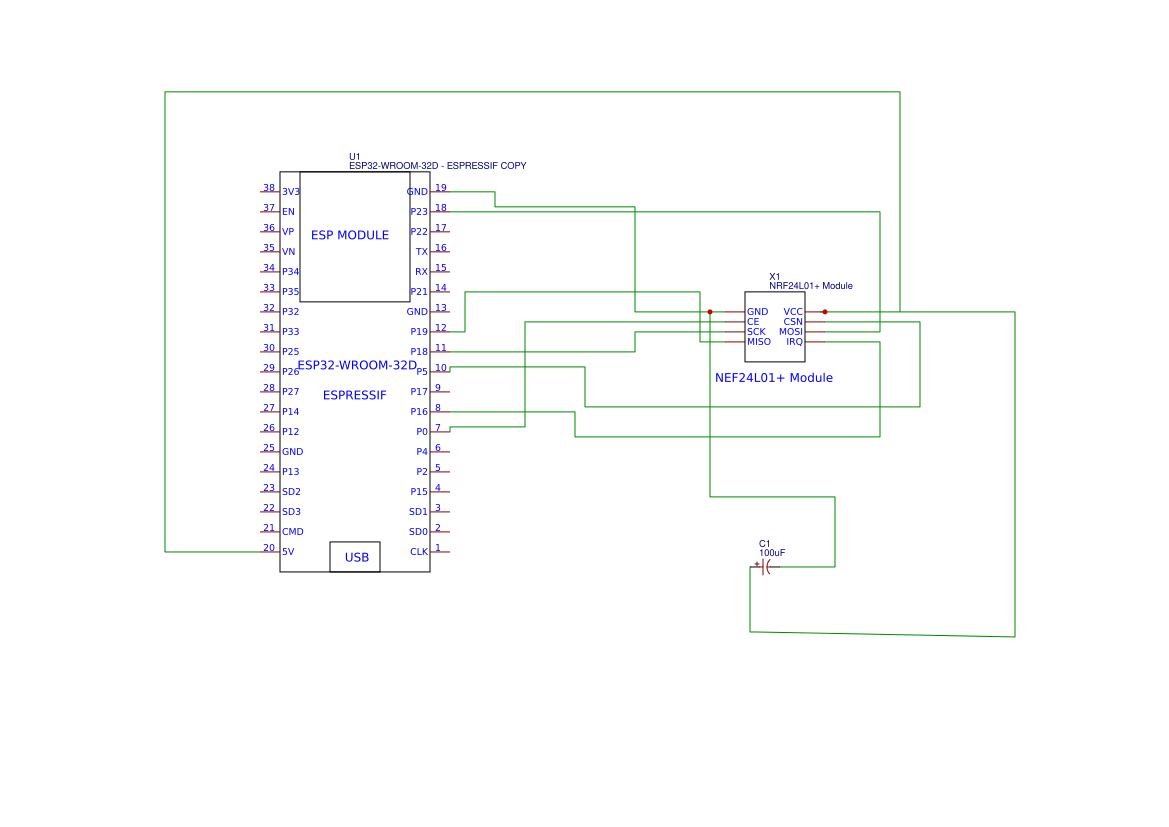Select the 100uF value label
The width and height of the screenshot is (1169, 827).
772,553
